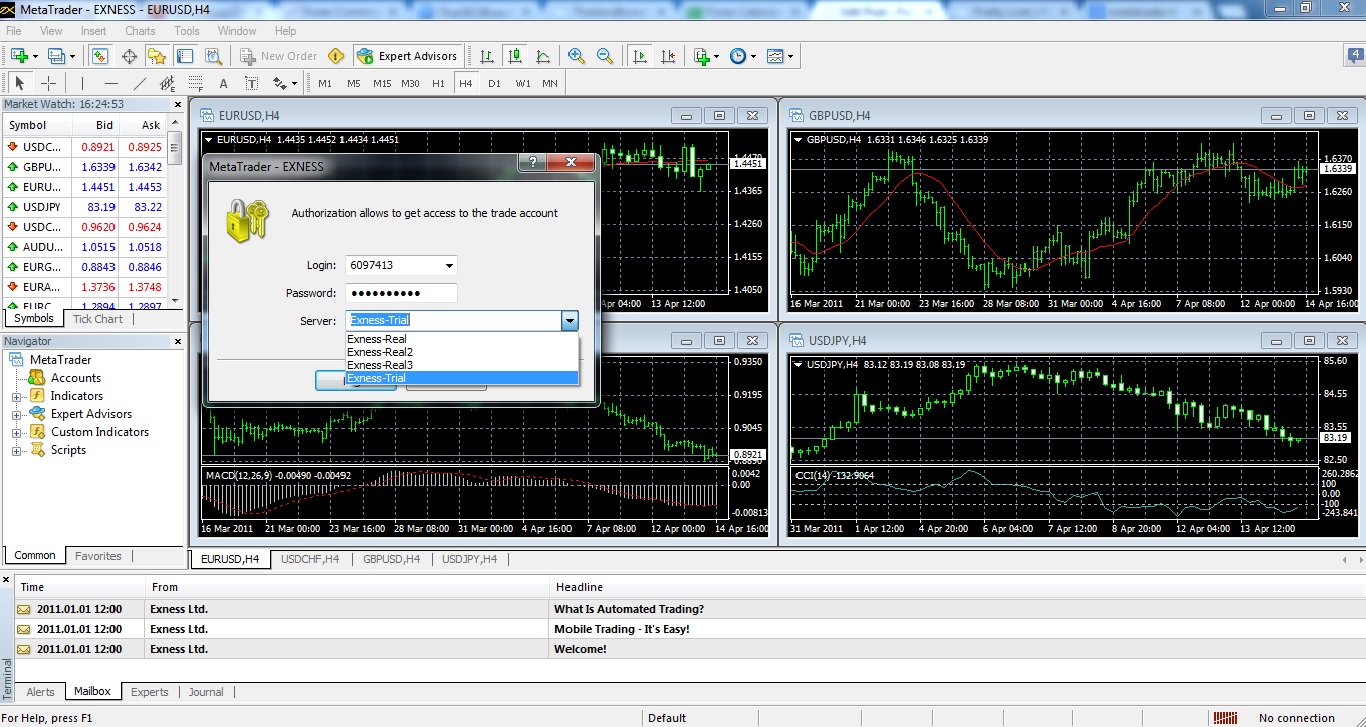
Task: Expand the Indicators tree node
Action: (x=16, y=397)
